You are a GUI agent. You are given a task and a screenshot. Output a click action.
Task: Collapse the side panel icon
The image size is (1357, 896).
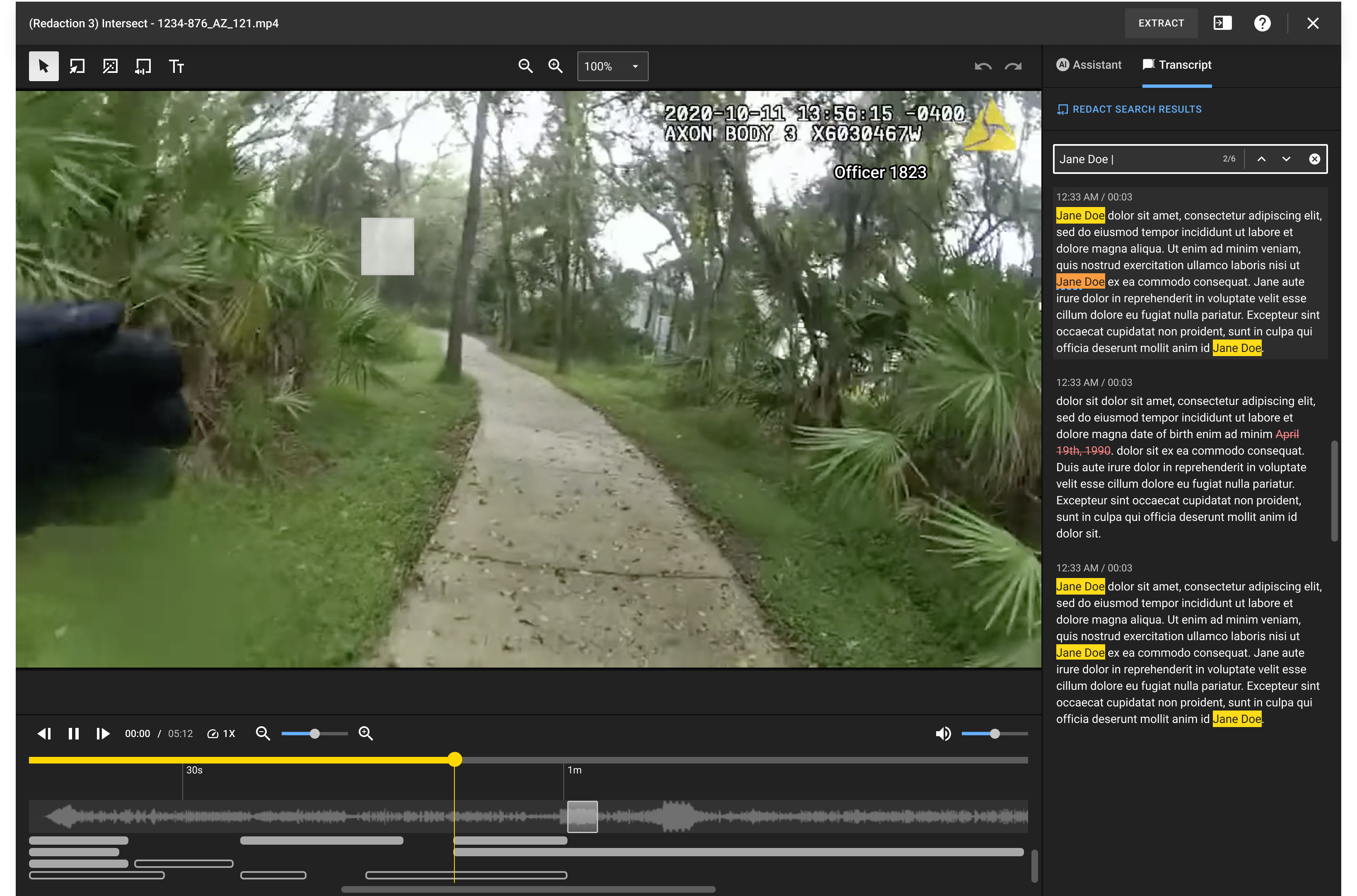1222,24
